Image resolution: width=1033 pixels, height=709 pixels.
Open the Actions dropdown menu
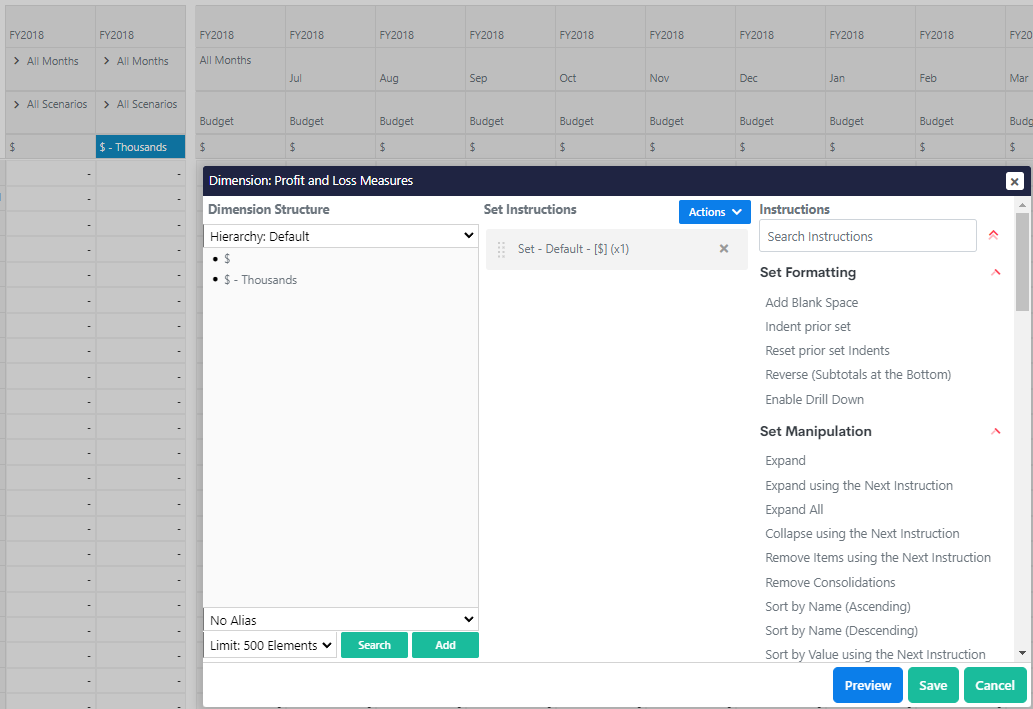(714, 212)
